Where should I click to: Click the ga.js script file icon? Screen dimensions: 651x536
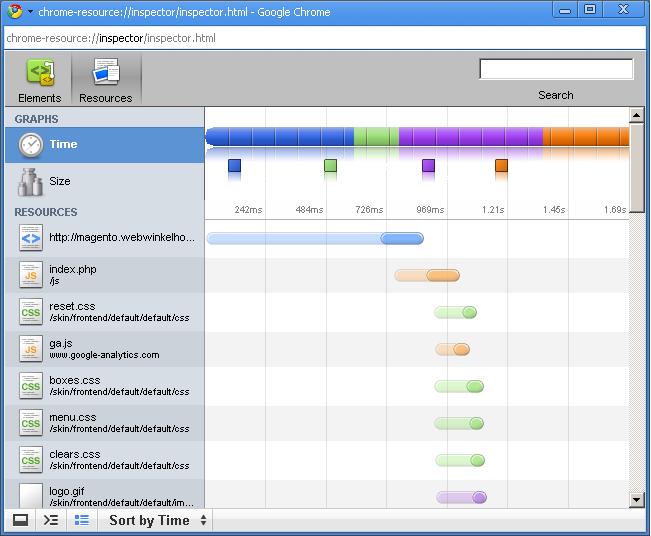[31, 348]
